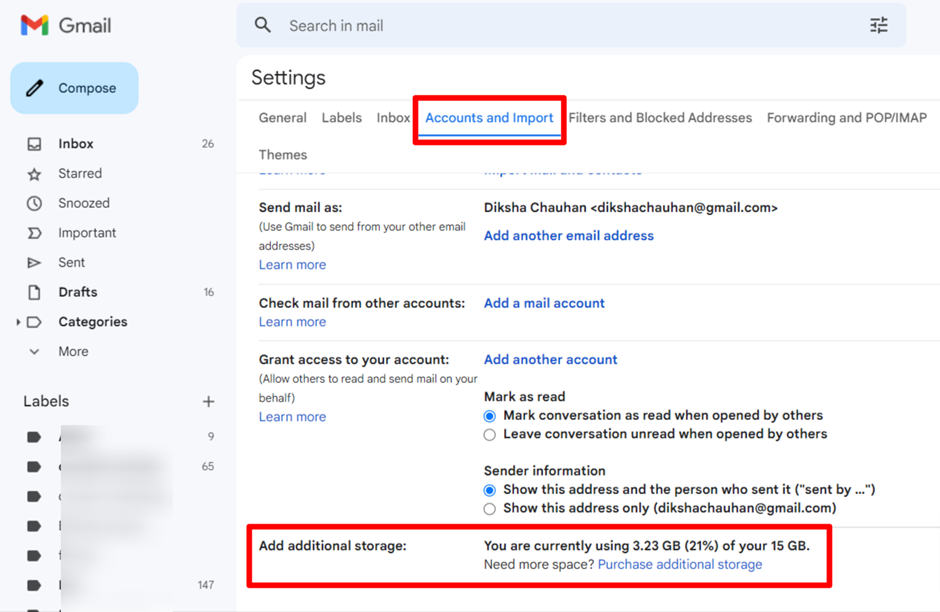Open the Inbox folder
This screenshot has height=612, width=940.
coord(76,144)
